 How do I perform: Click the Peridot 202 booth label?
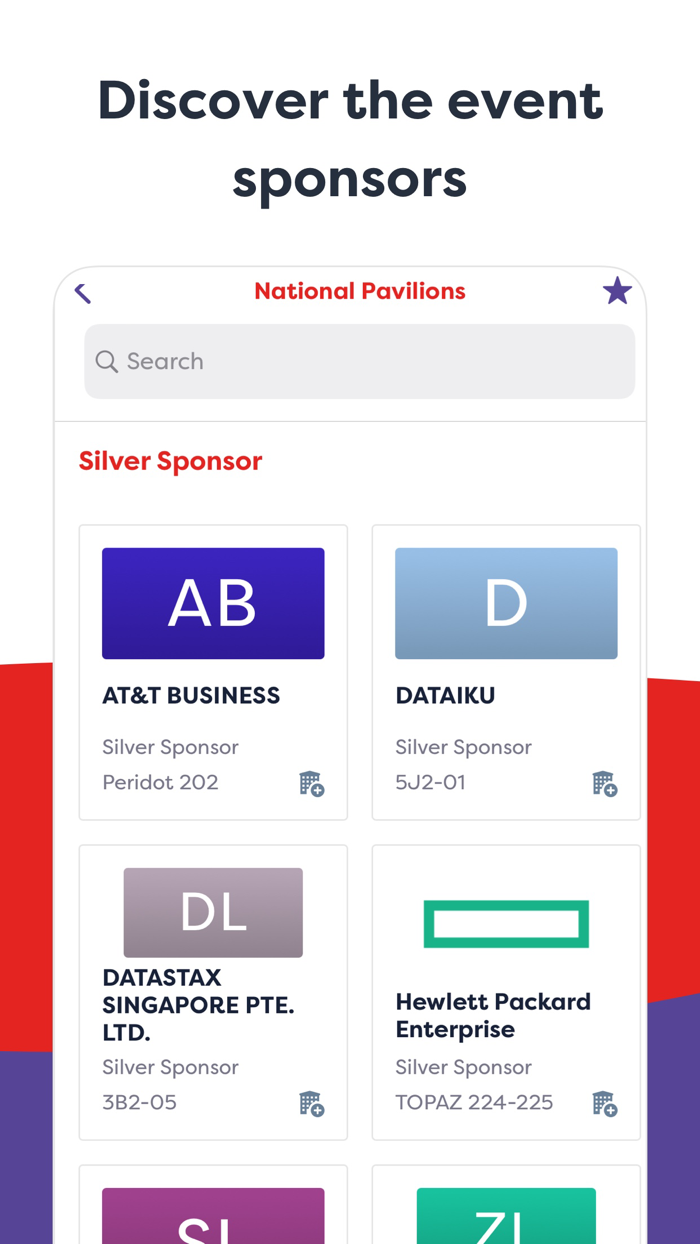click(161, 783)
